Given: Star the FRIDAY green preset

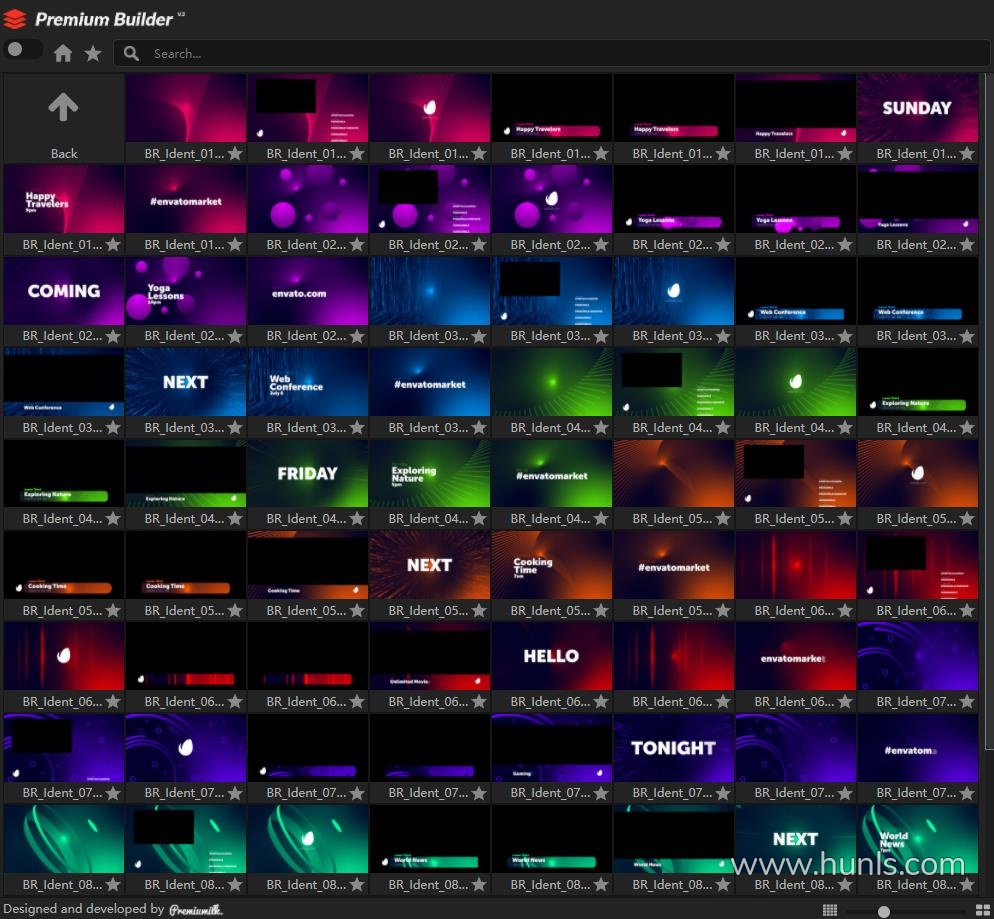Looking at the screenshot, I should [357, 519].
